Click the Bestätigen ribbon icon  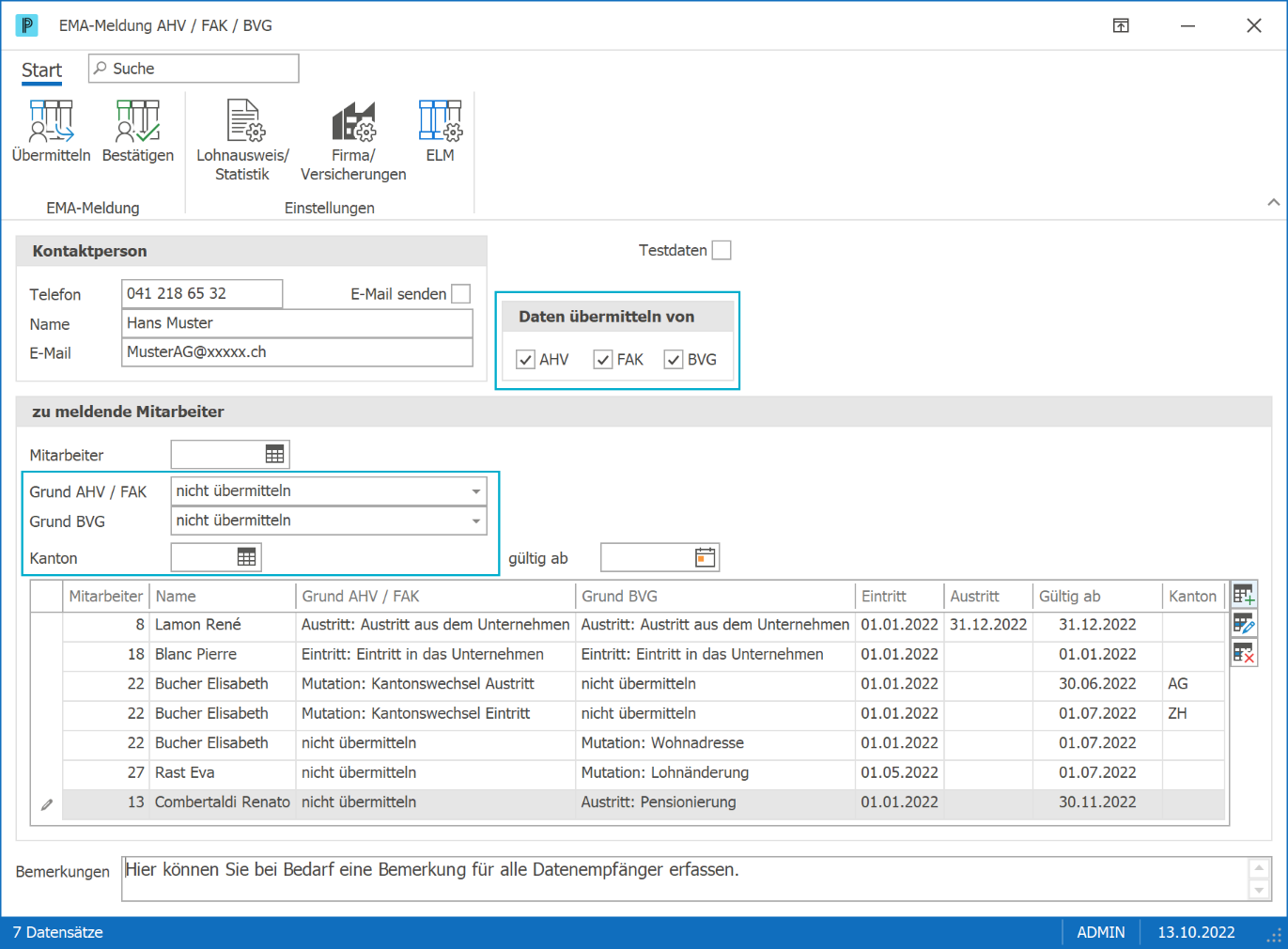138,132
